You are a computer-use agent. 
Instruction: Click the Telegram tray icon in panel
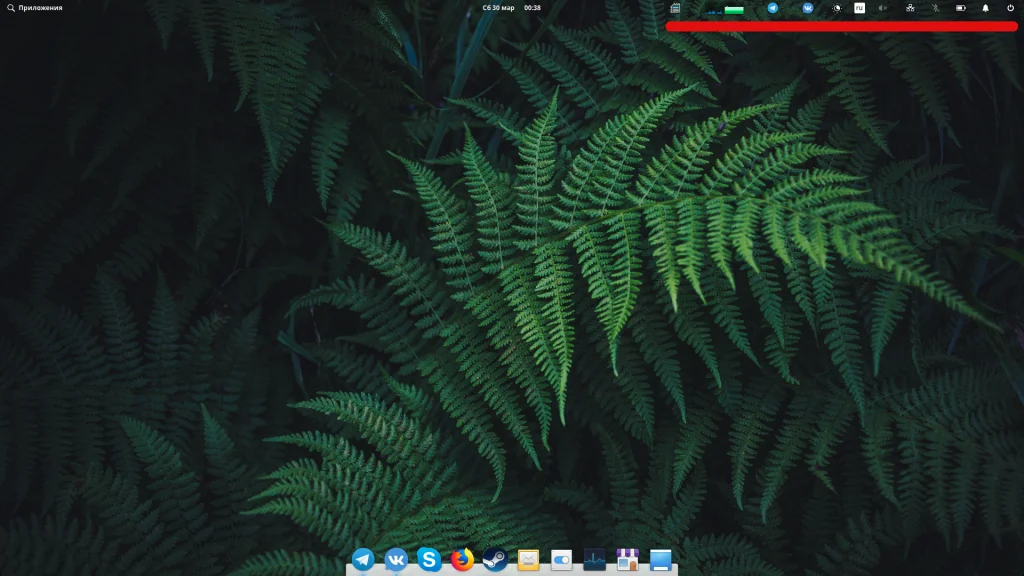coord(773,8)
